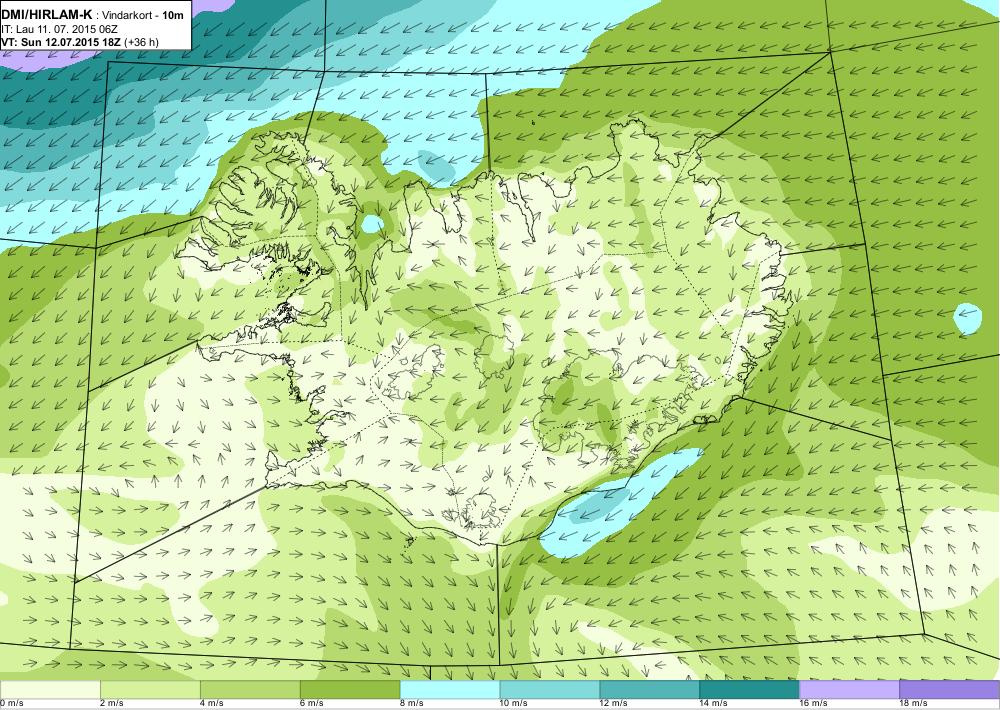Click the 12–14 m/s teal legend swatch
This screenshot has height=710, width=1000.
click(x=649, y=689)
